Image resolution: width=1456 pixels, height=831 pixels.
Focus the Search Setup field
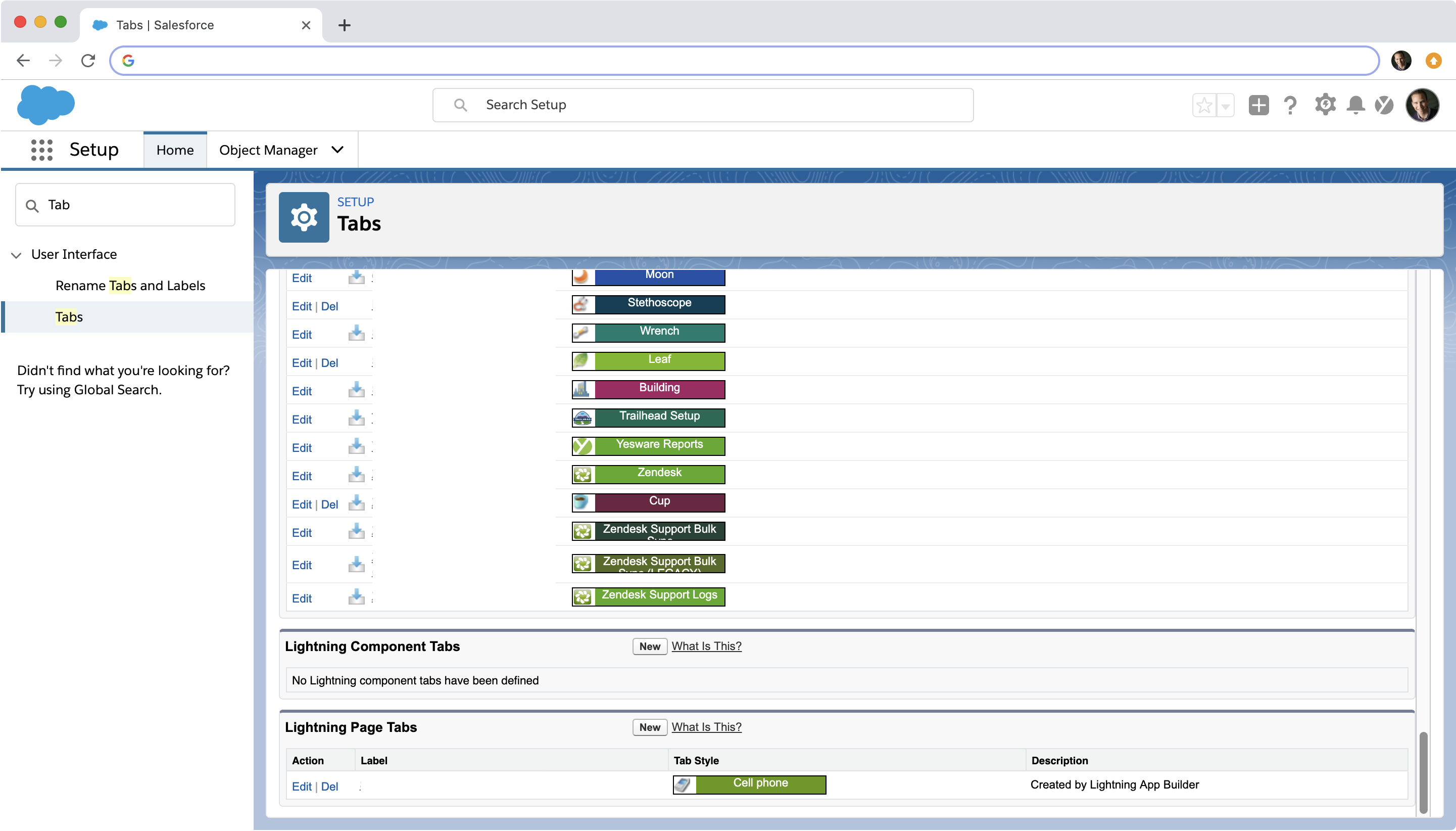pyautogui.click(x=703, y=105)
